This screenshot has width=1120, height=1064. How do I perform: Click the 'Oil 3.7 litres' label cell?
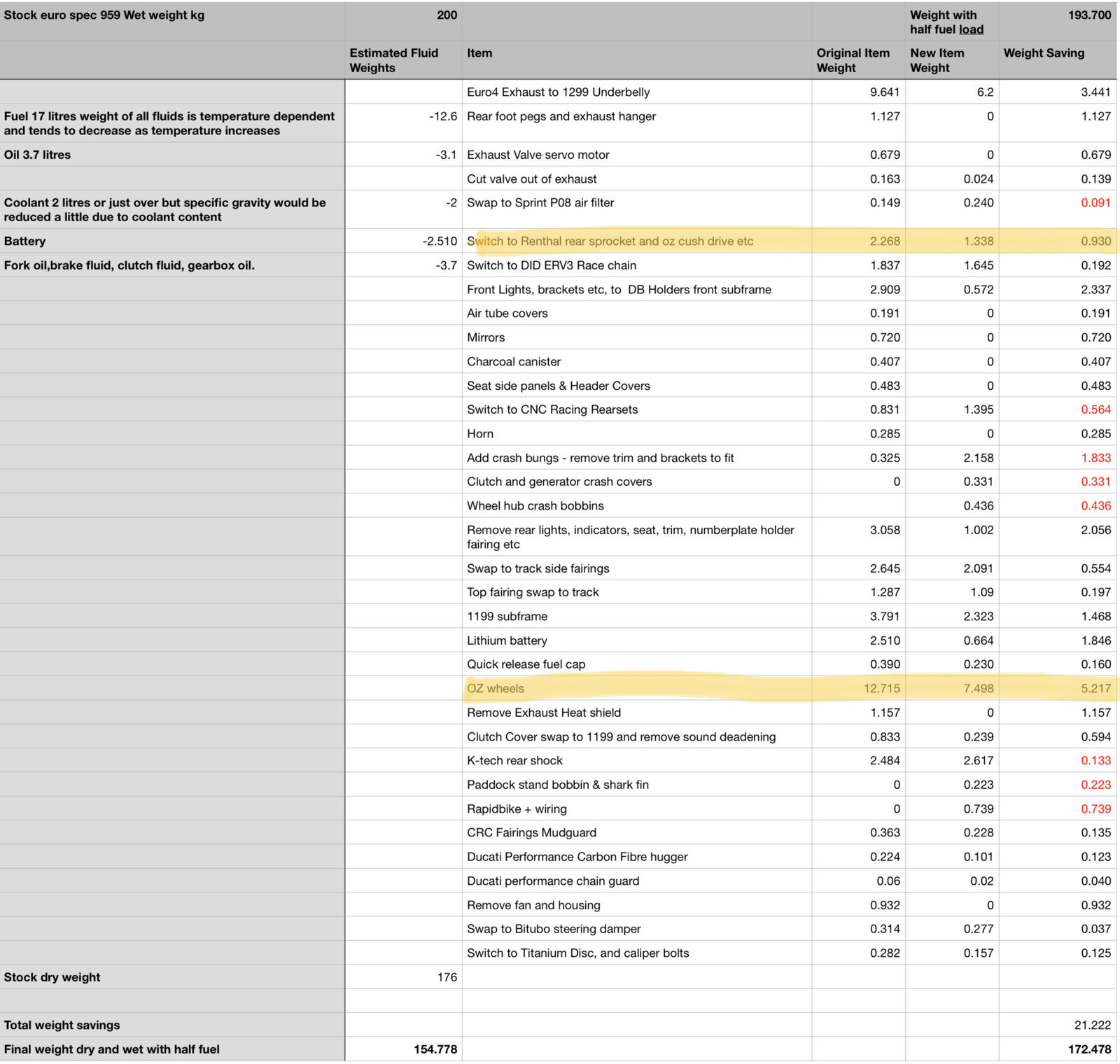tap(172, 155)
